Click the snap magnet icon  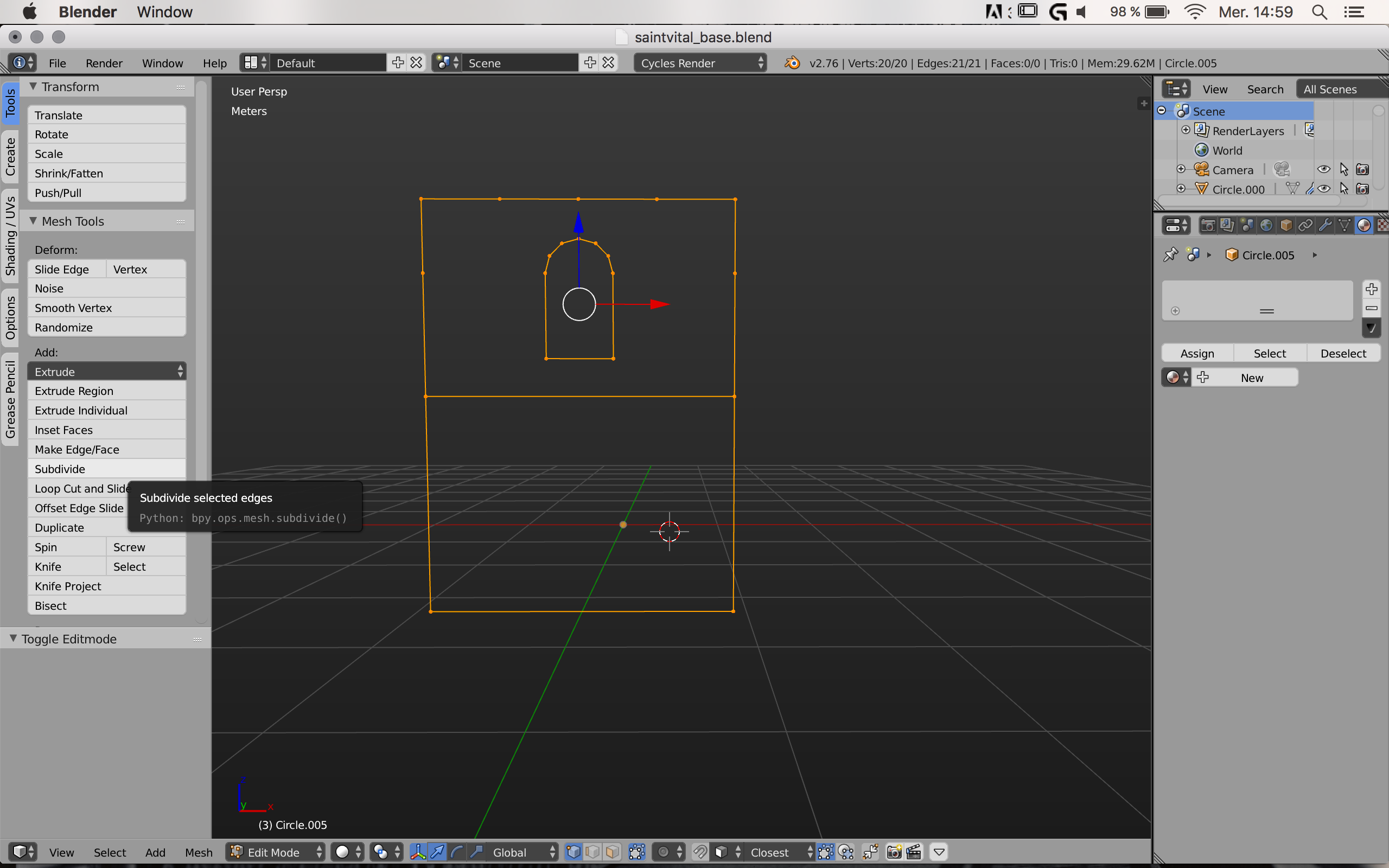coord(700,852)
